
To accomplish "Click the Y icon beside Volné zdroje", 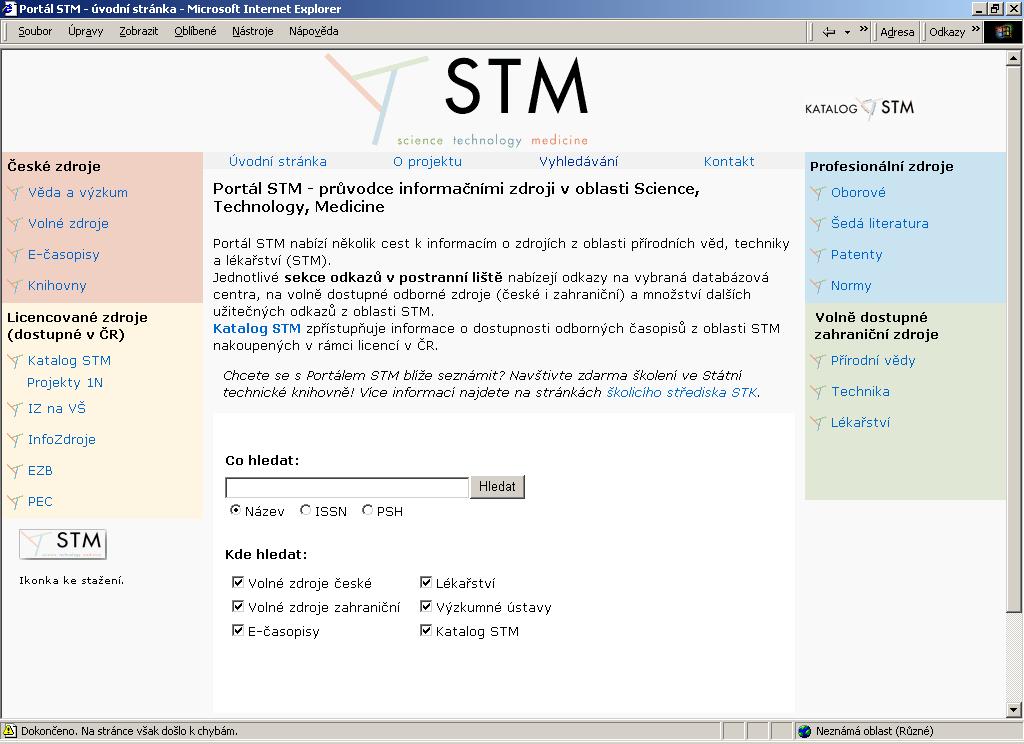I will tap(15, 223).
